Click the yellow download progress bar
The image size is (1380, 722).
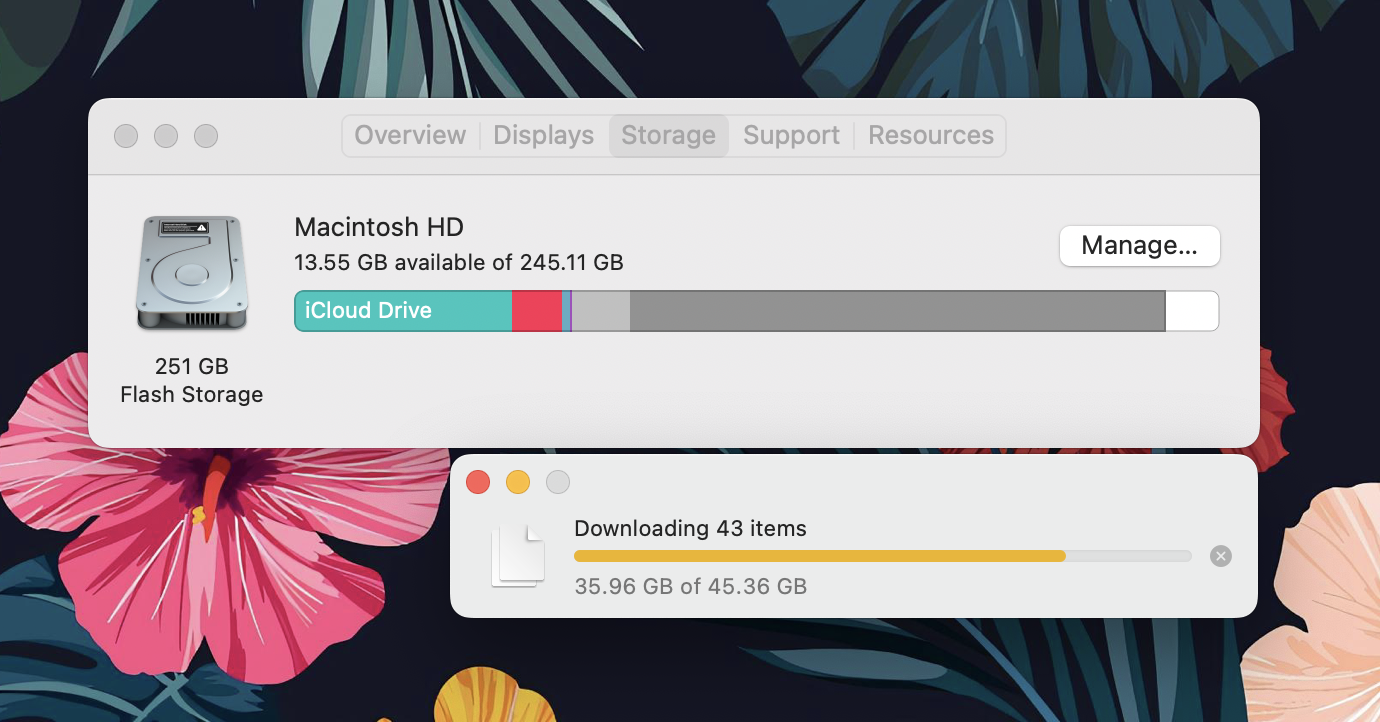(x=819, y=556)
